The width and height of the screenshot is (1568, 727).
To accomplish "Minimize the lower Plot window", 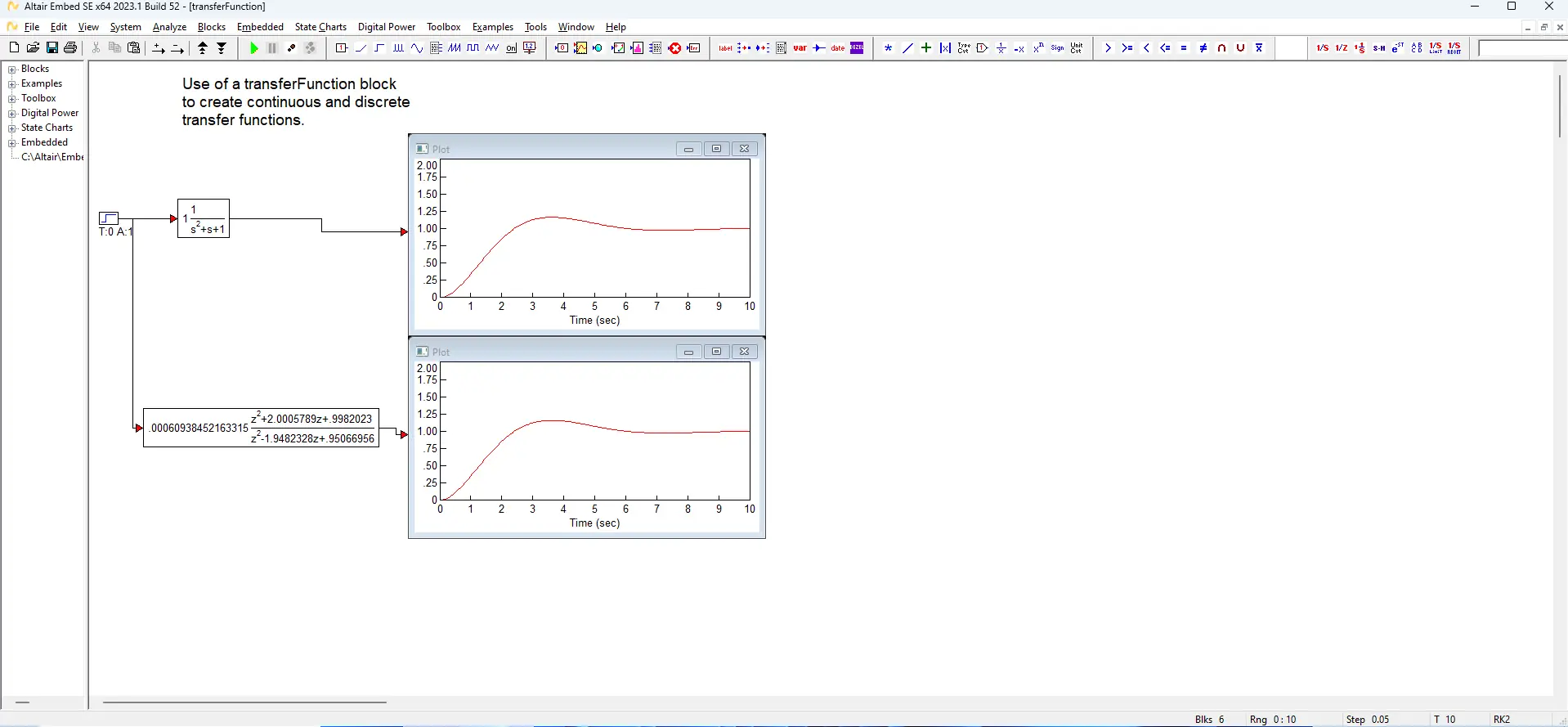I will click(688, 352).
